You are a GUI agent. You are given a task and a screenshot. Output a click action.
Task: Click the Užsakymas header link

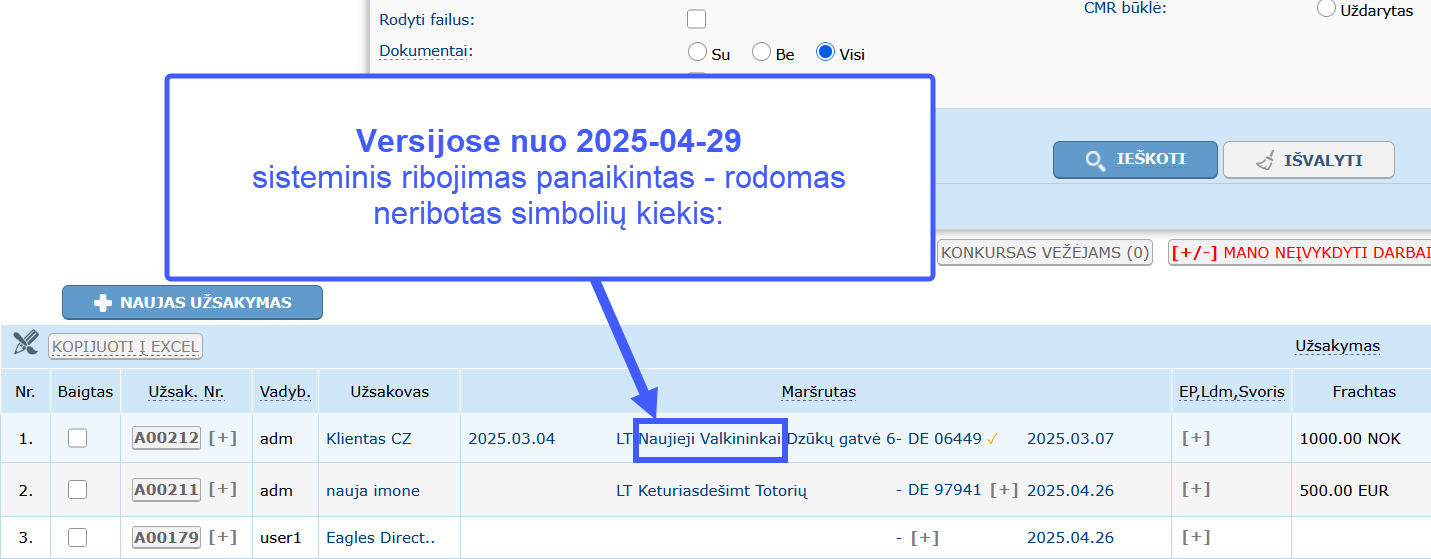click(x=1337, y=346)
